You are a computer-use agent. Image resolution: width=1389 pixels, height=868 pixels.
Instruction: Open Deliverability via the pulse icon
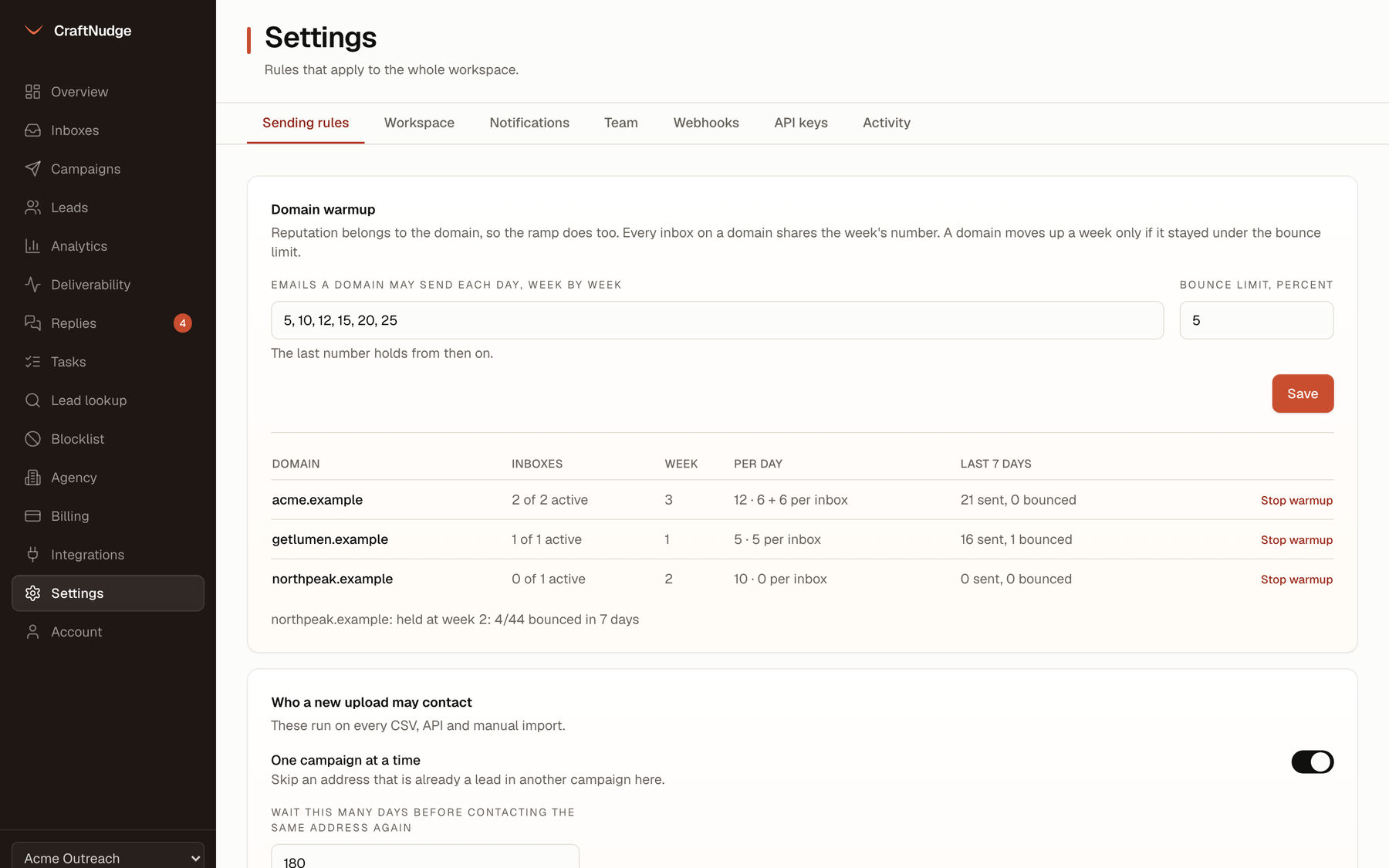coord(32,285)
